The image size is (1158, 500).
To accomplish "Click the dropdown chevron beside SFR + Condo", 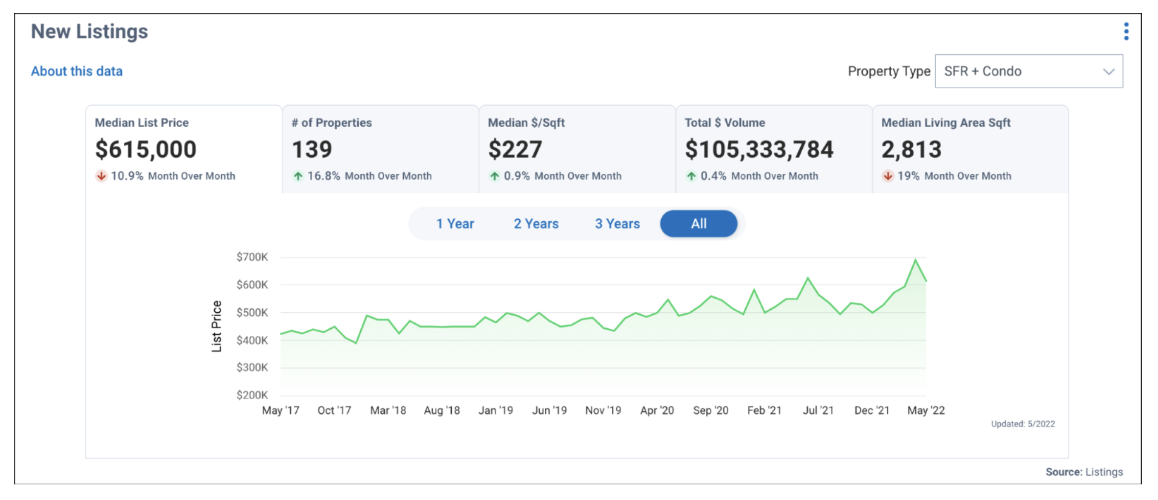I will (x=1108, y=72).
